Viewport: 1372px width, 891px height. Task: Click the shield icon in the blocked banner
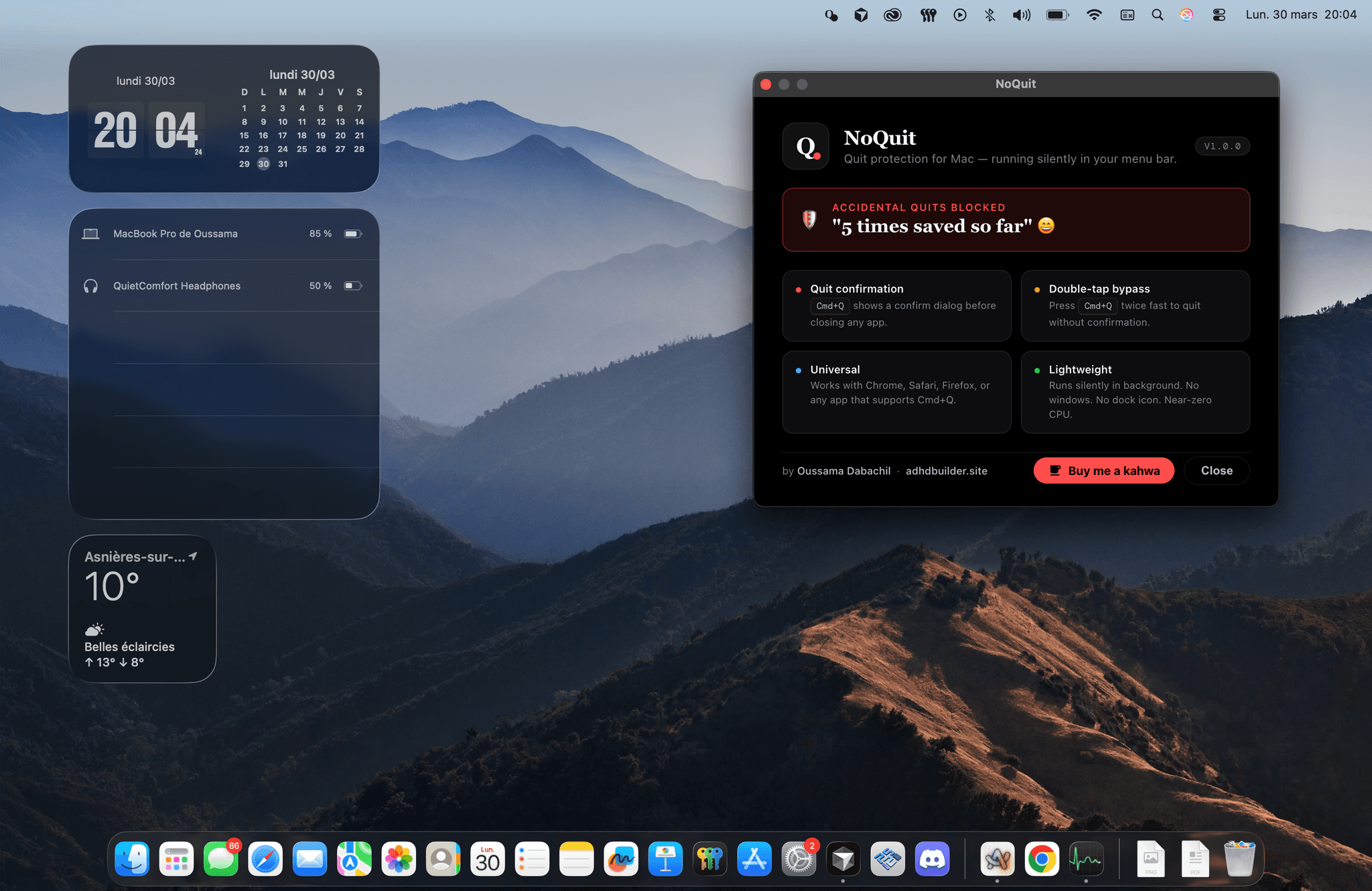click(x=809, y=220)
